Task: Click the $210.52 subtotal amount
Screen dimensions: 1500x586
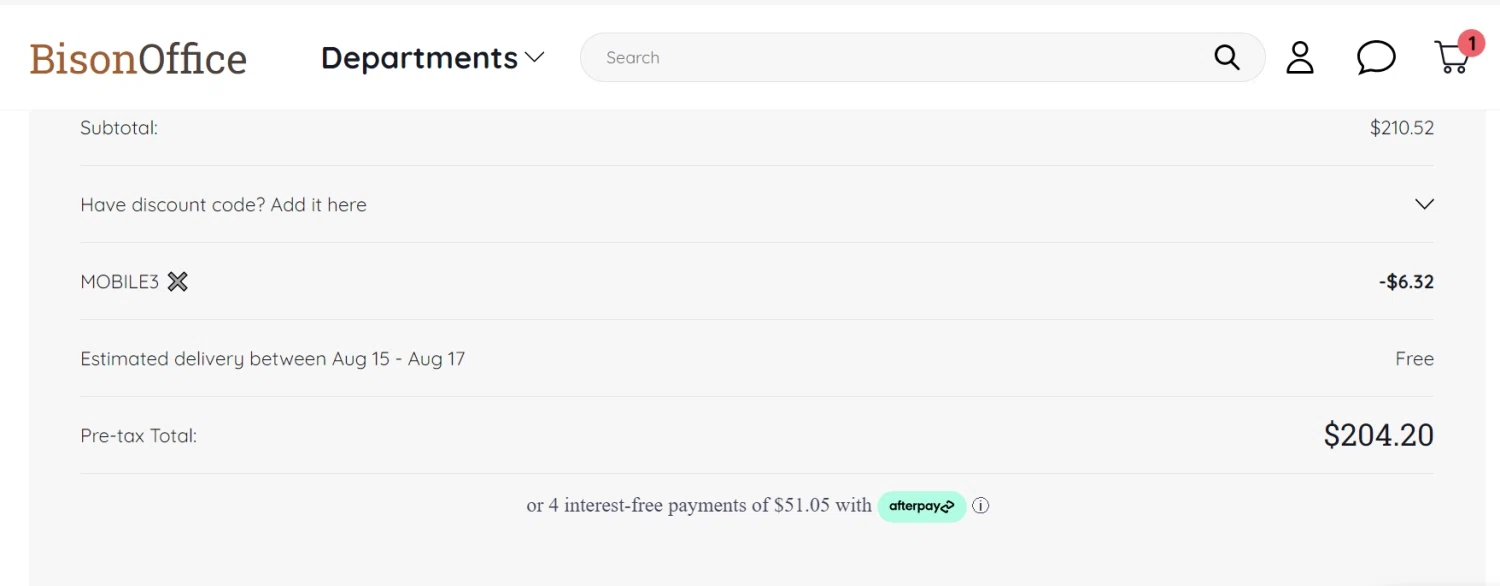Action: [1402, 128]
